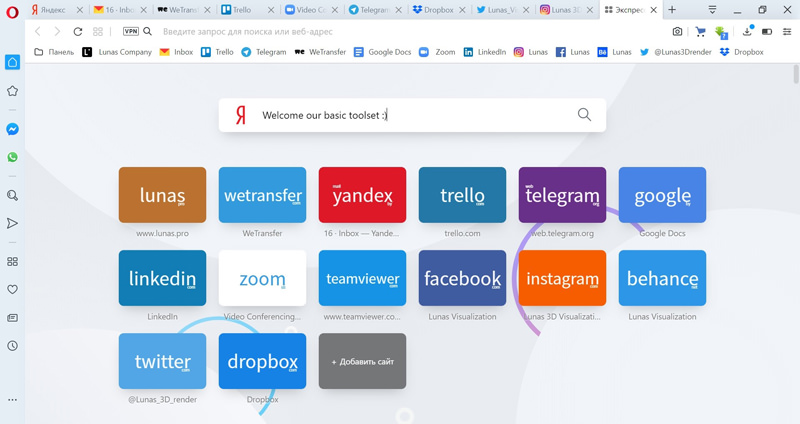
Task: Open the google speed dial tile
Action: [x=662, y=195]
